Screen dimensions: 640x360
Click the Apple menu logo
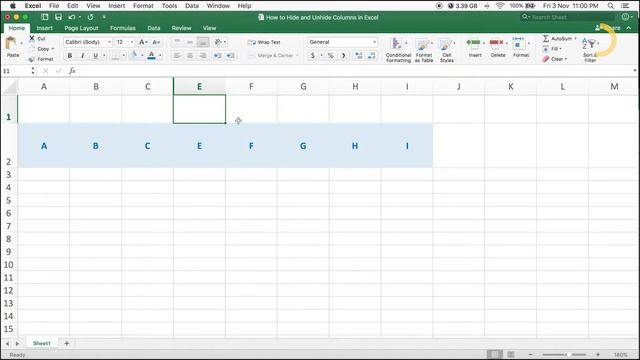13,6
